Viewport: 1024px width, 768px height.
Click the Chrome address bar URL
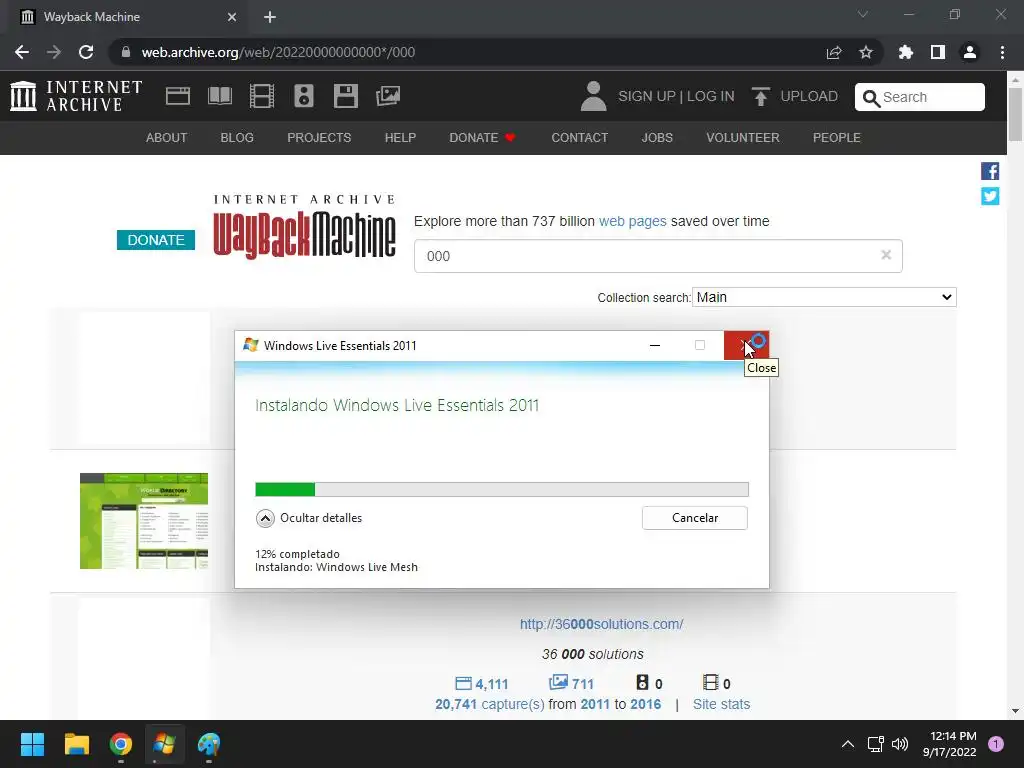point(278,52)
